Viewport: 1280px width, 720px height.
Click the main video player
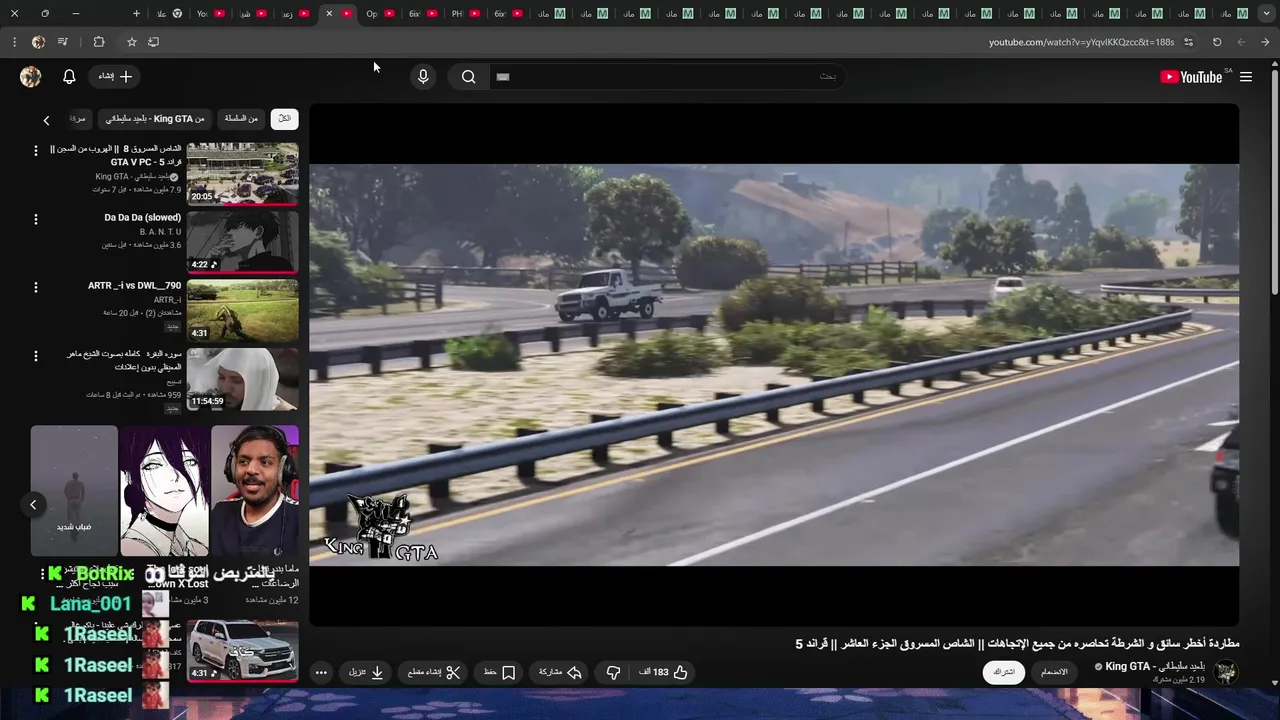(774, 364)
